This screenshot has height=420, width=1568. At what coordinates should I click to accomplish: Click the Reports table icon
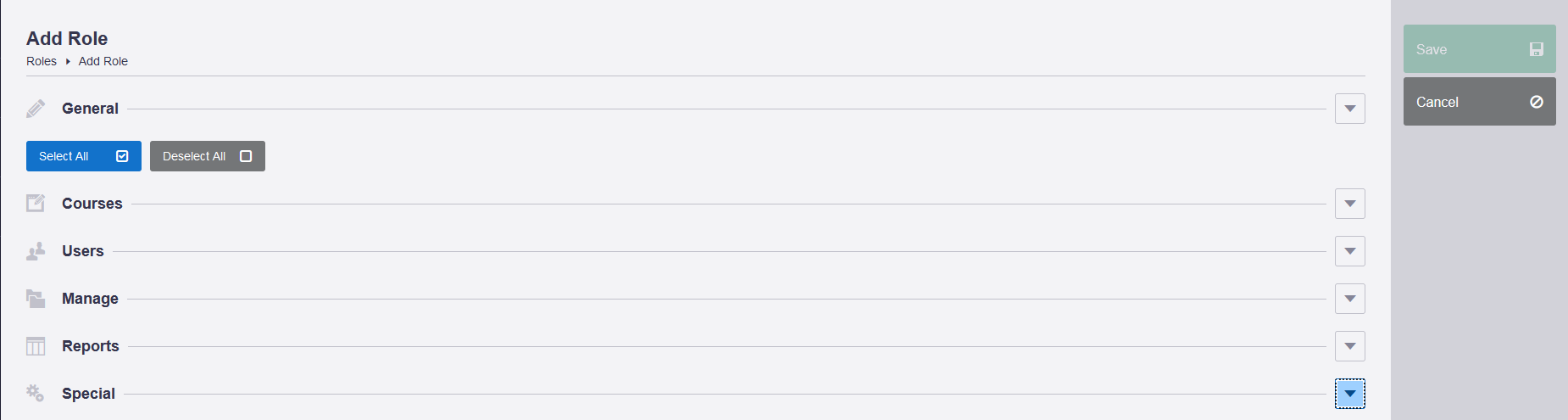point(36,346)
